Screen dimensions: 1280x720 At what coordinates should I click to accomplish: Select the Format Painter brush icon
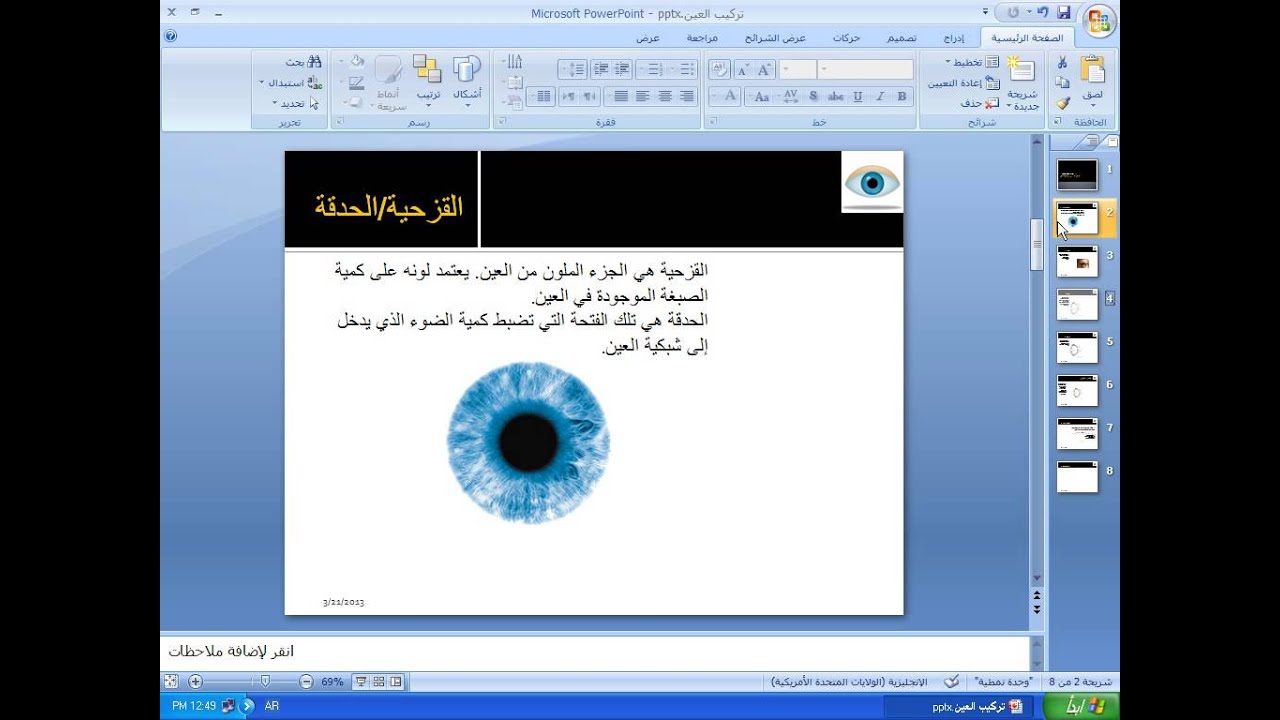1062,102
